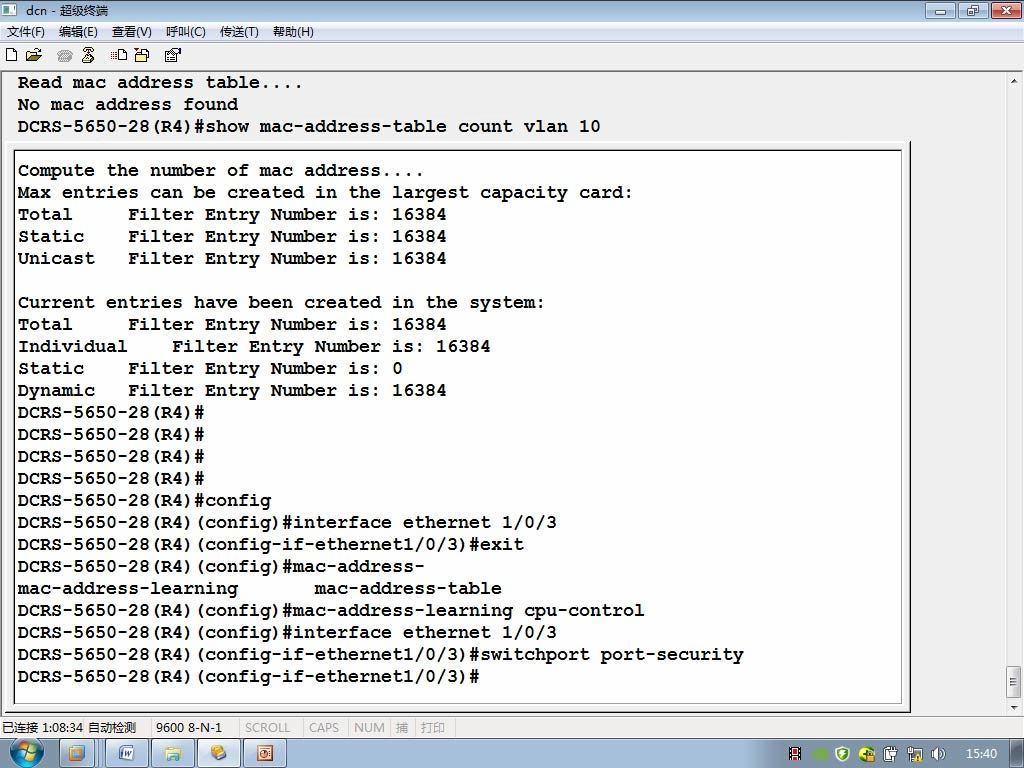Click the network warning tray icon
The image size is (1024, 768).
915,754
